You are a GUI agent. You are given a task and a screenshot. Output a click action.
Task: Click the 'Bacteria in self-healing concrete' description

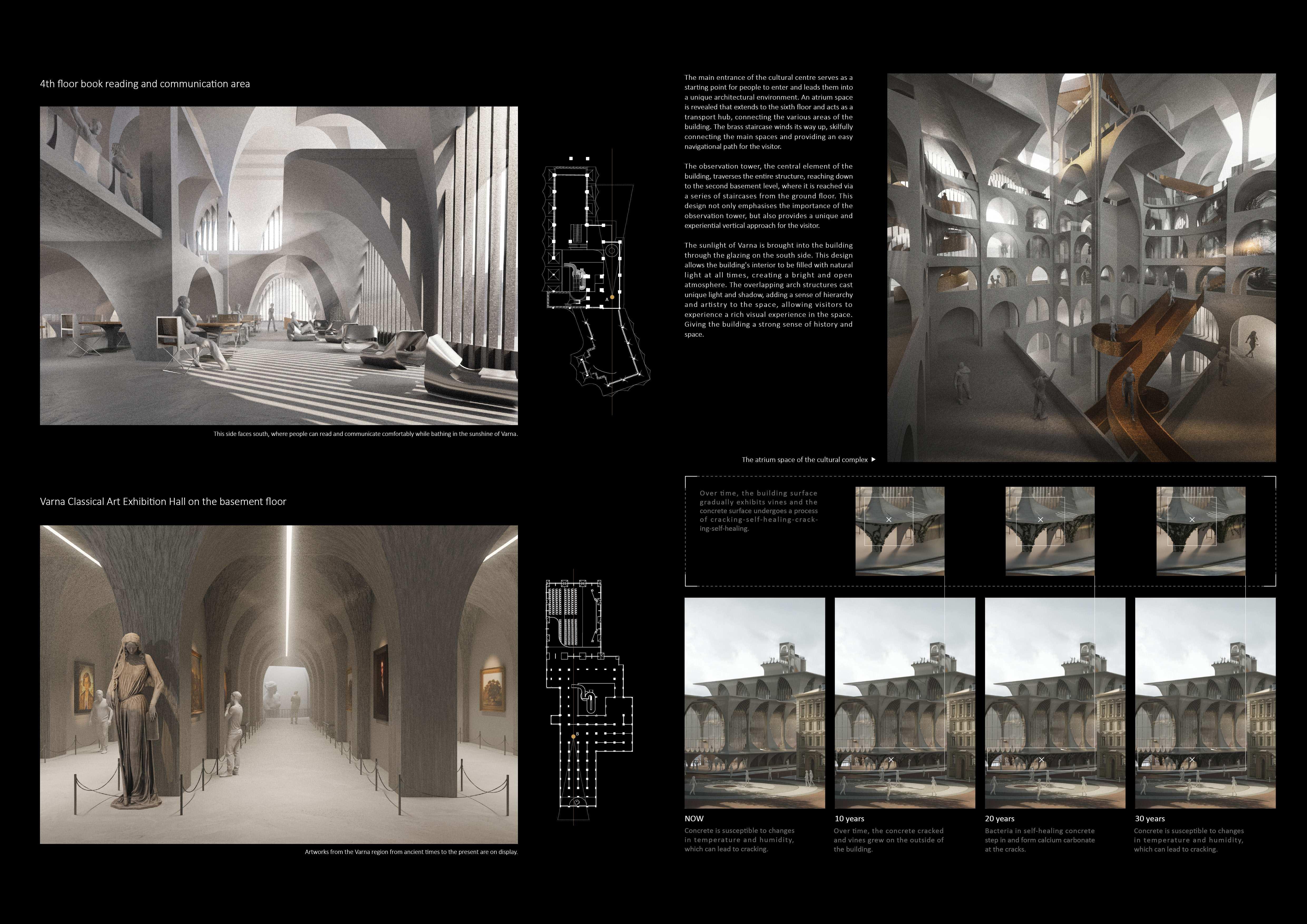1039,840
